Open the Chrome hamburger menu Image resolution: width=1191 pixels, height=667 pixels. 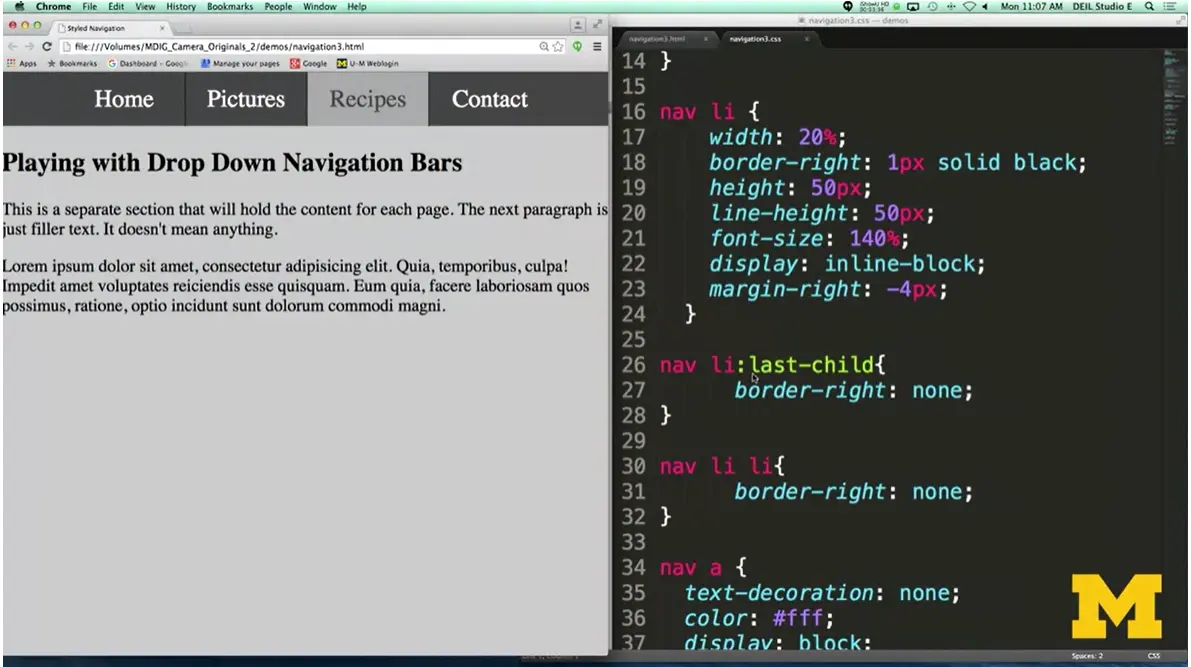tap(597, 46)
